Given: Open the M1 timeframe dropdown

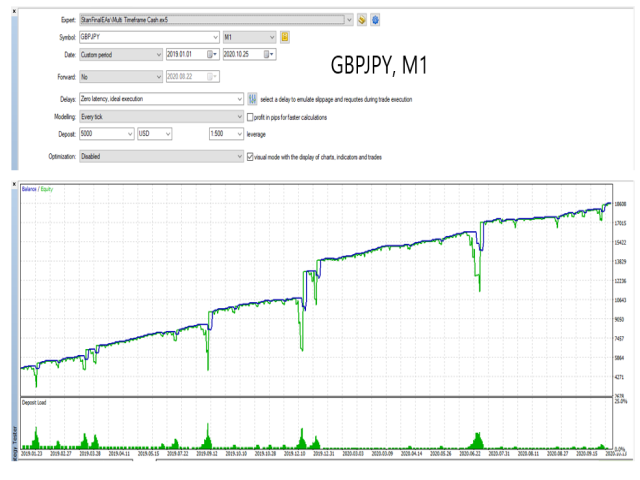Looking at the screenshot, I should [271, 37].
